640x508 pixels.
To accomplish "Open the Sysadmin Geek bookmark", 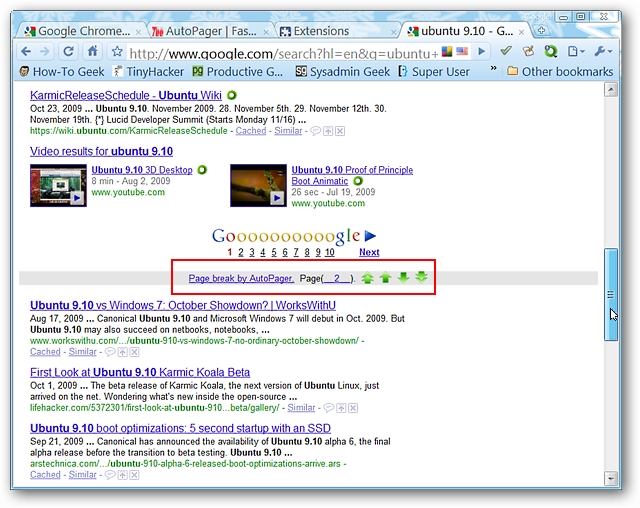I will click(x=342, y=72).
